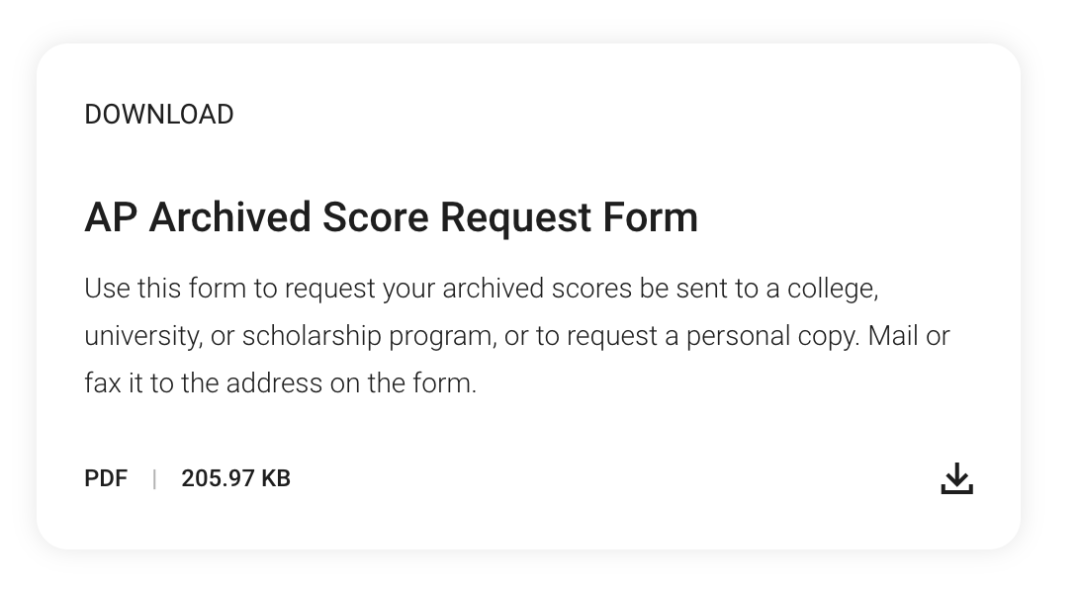
Task: Click the letters 'AP' starting the title
Action: pyautogui.click(x=111, y=218)
